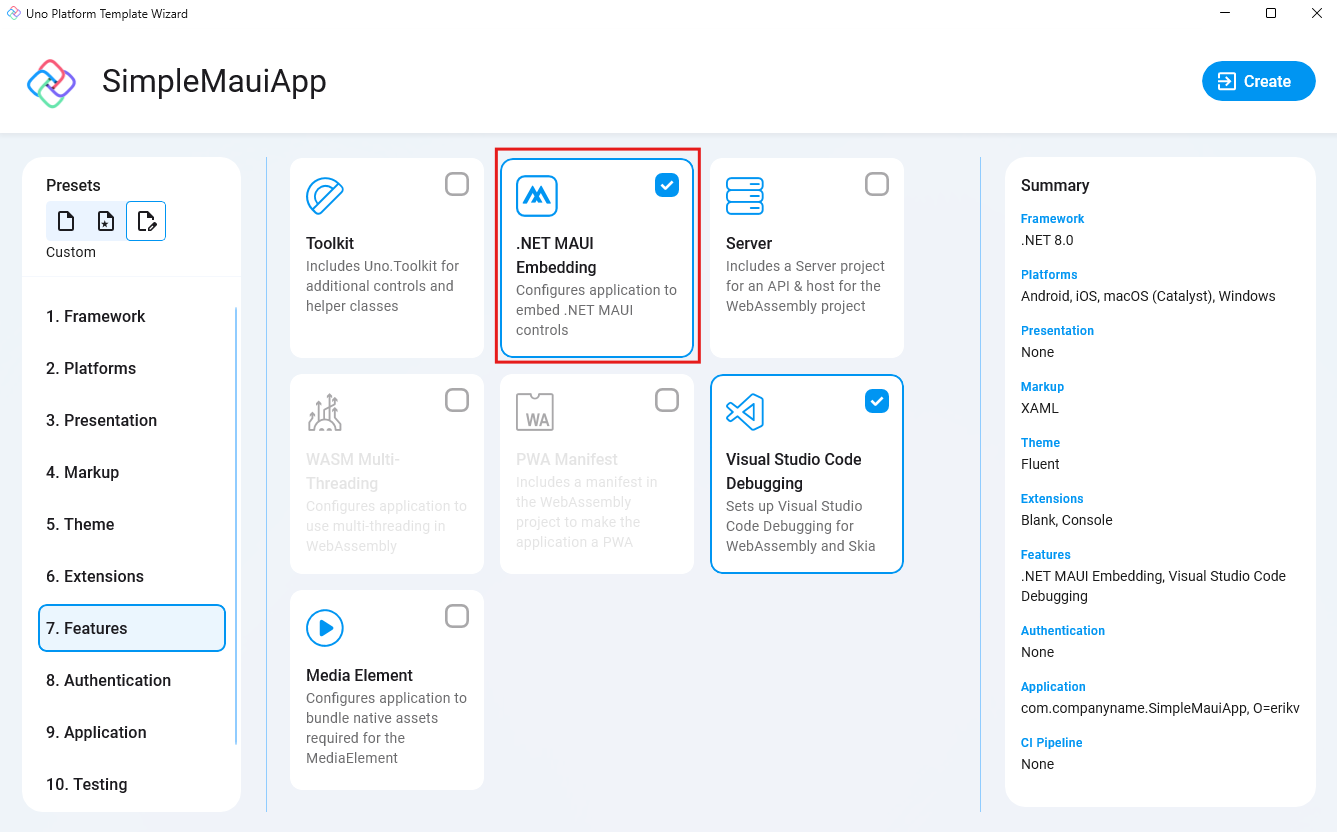
Task: Select the Blank preset icon
Action: 66,220
